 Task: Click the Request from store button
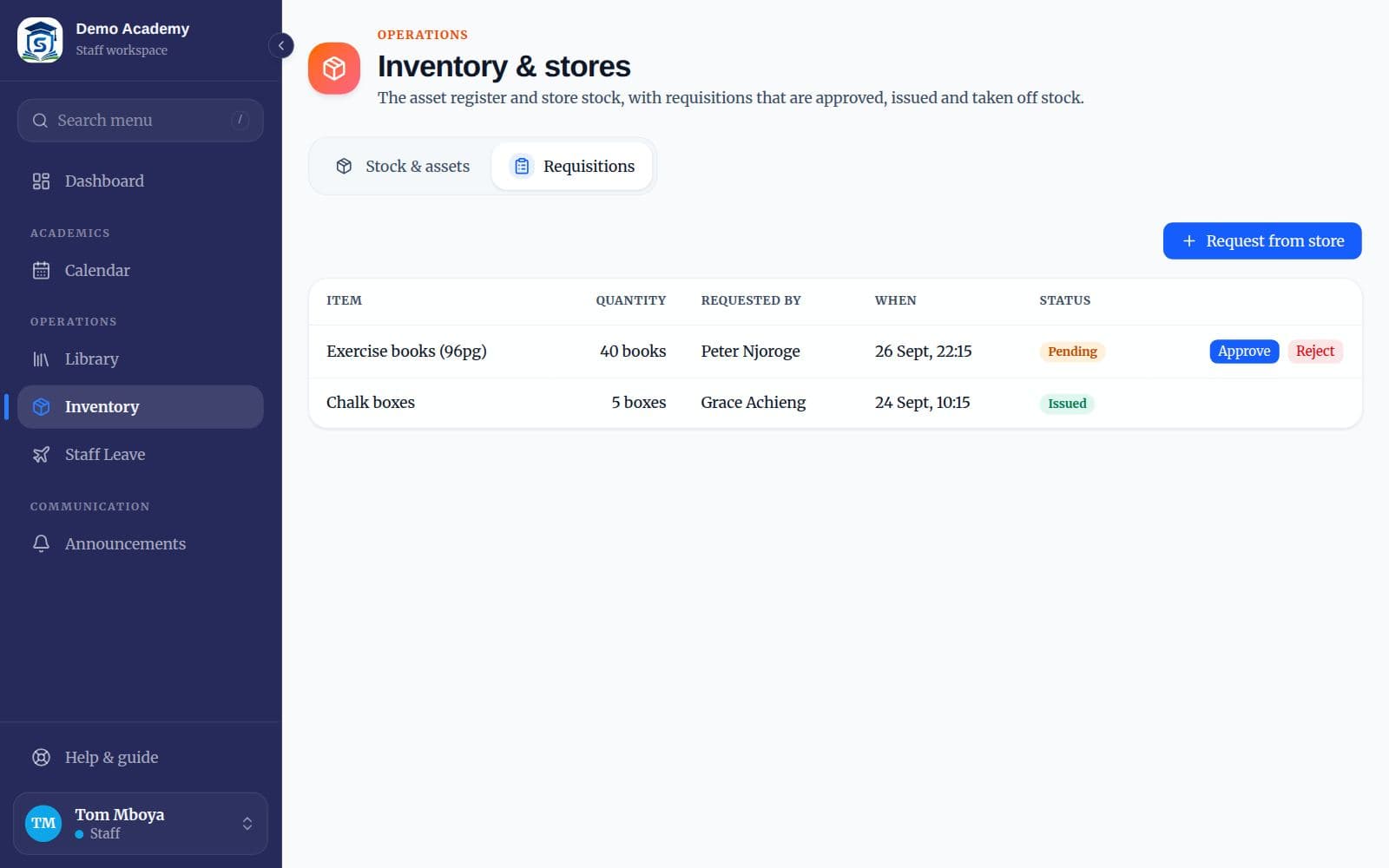point(1262,241)
